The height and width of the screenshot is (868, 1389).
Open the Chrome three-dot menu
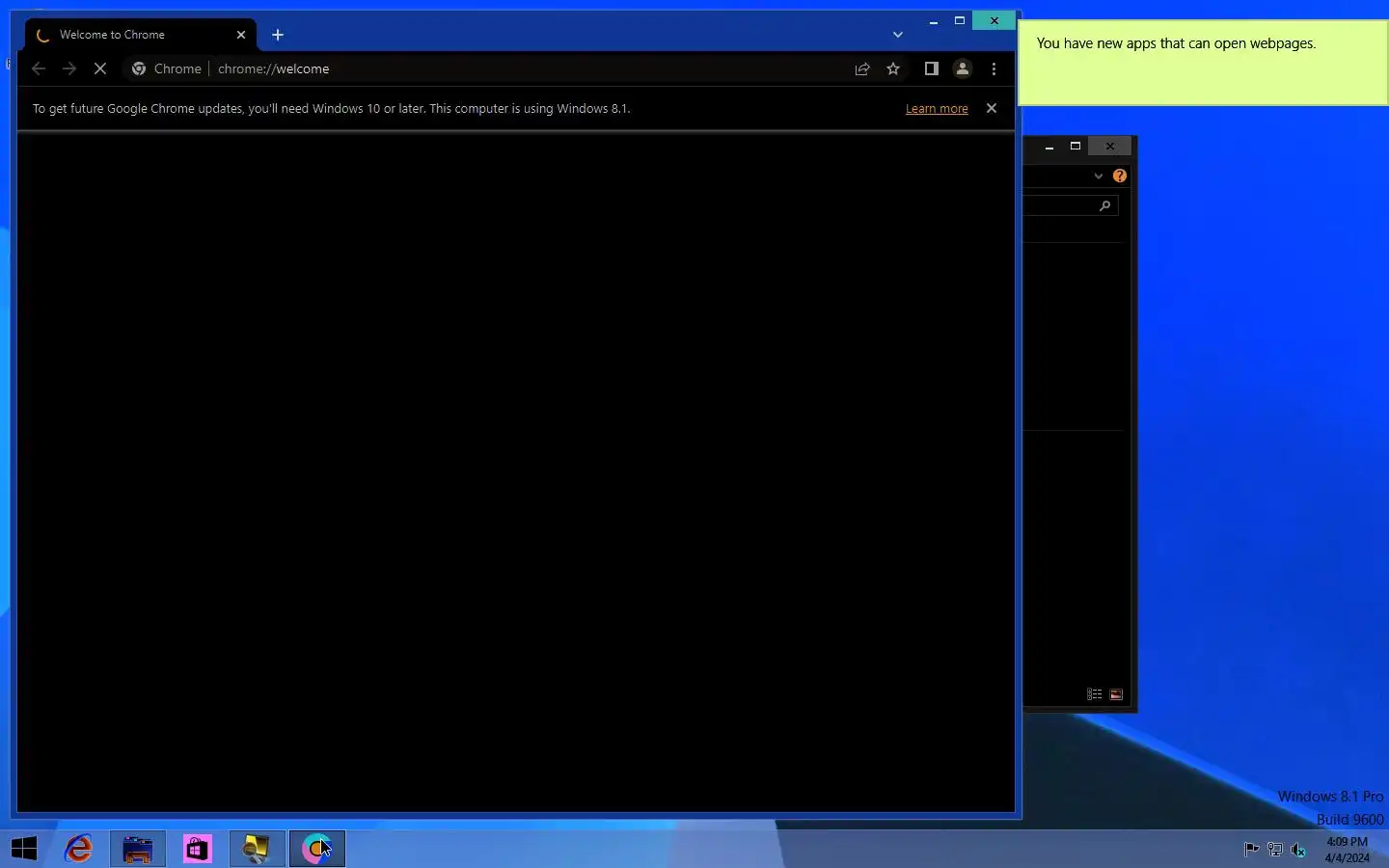[x=994, y=68]
